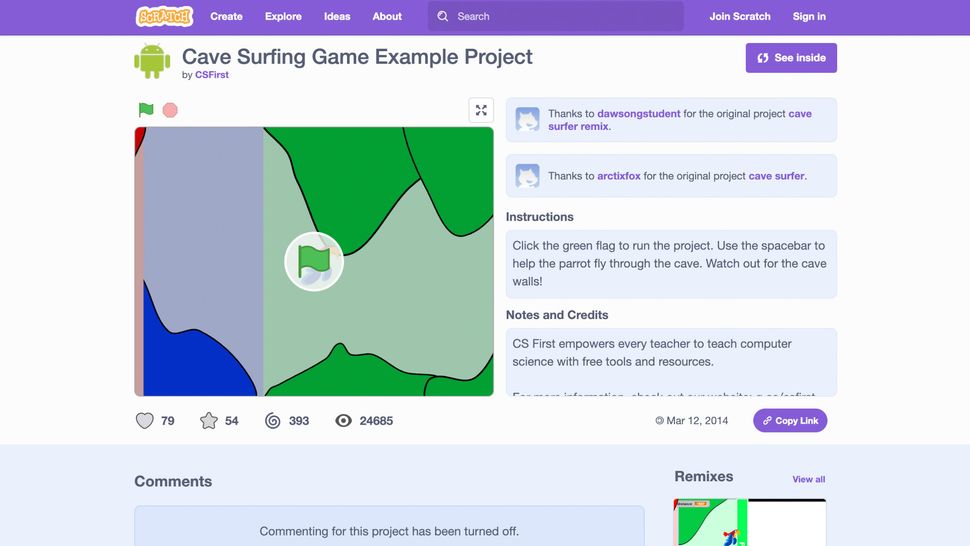Enter full screen stage mode
The width and height of the screenshot is (970, 546).
(x=481, y=110)
